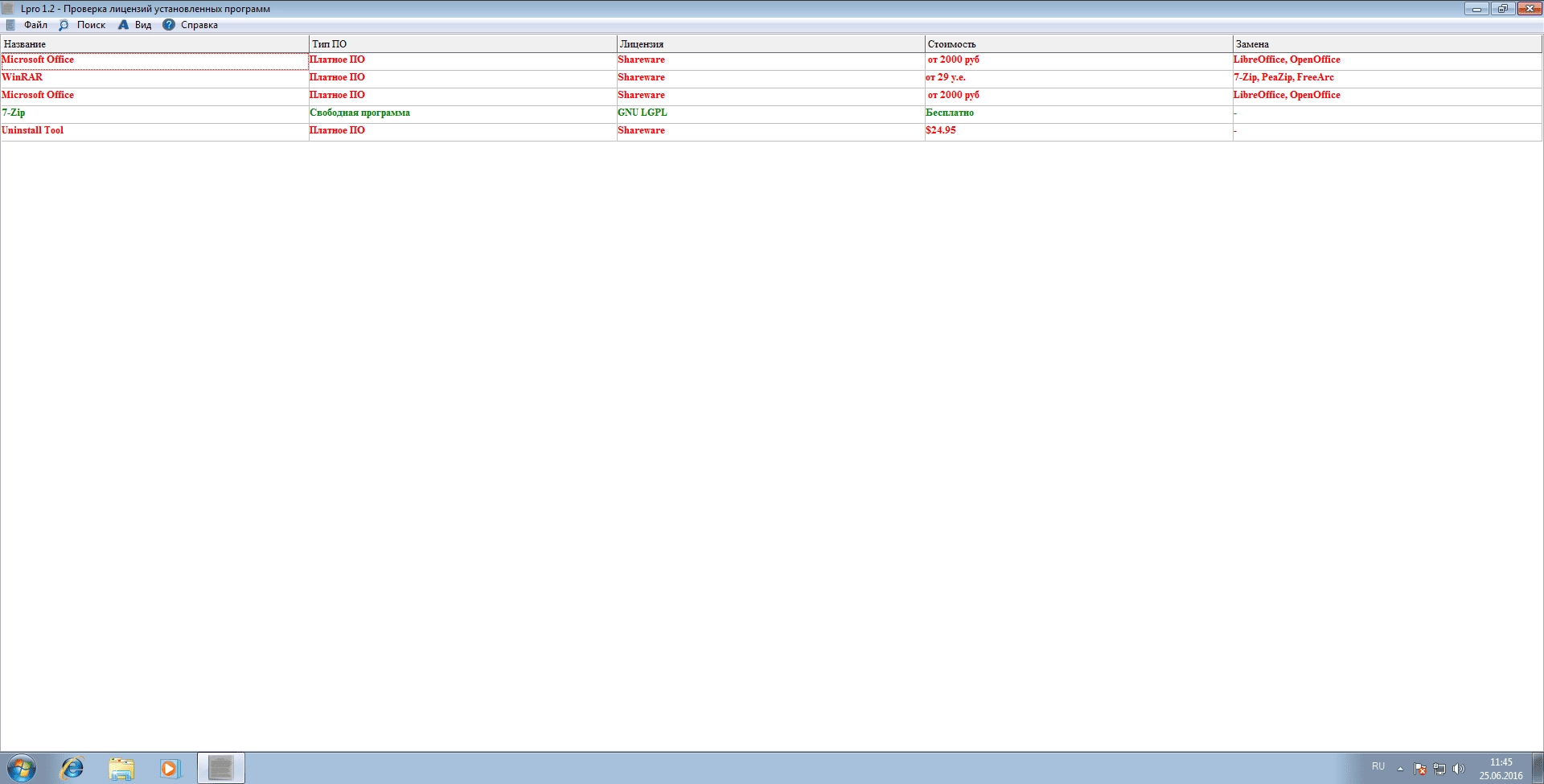The height and width of the screenshot is (784, 1544).
Task: Open the Windows Start menu
Action: 22,769
